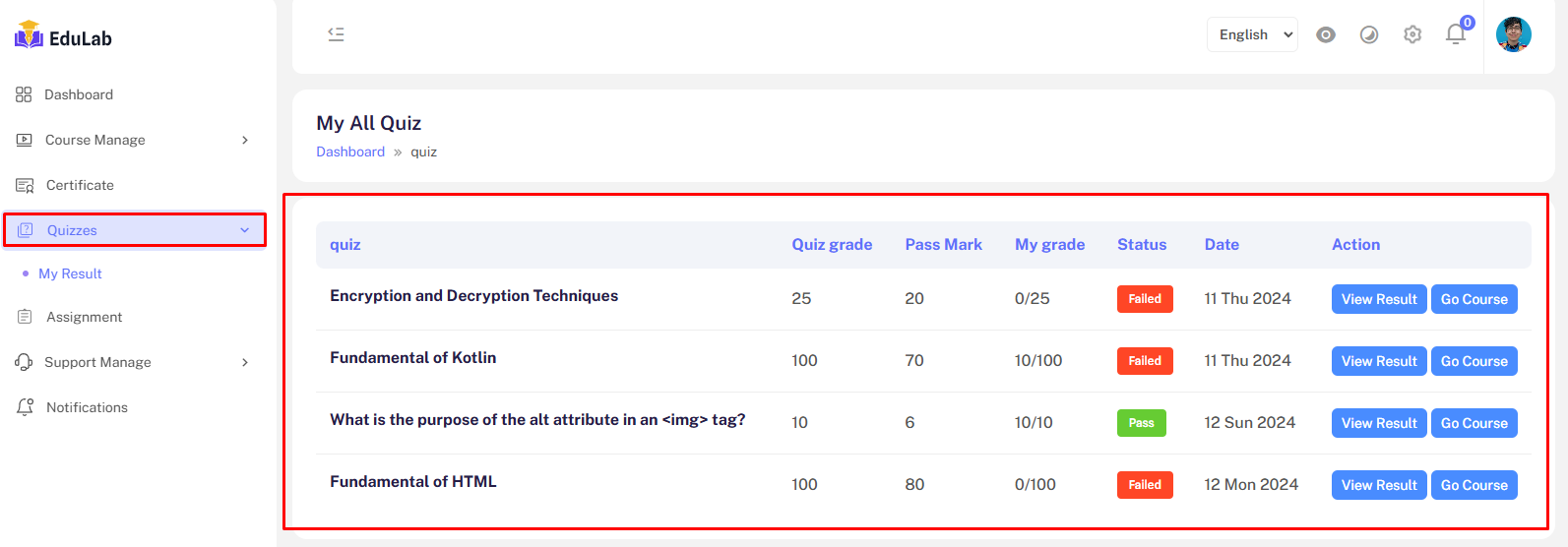Open Assignment in the sidebar
The height and width of the screenshot is (547, 1568).
[85, 317]
